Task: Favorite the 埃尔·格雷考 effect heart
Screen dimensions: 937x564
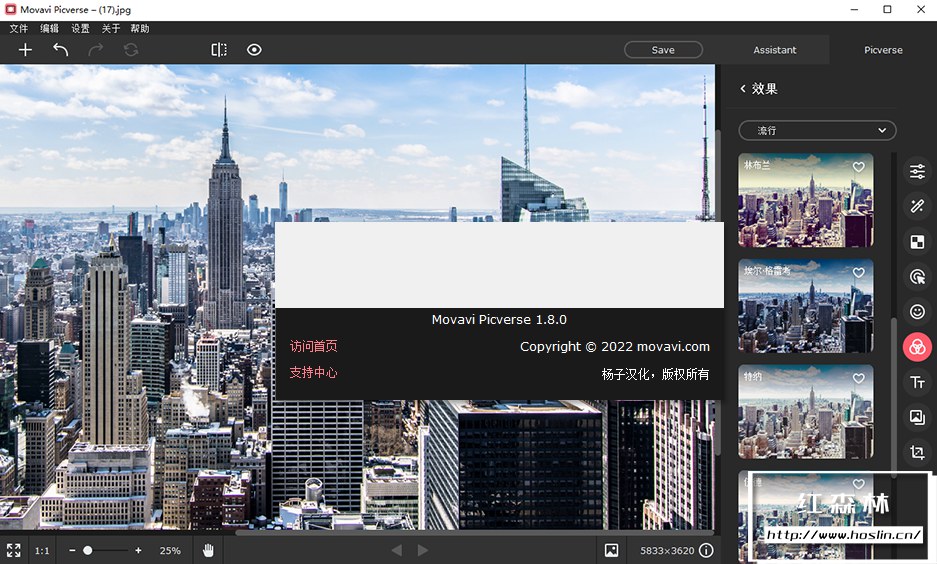Action: [859, 273]
